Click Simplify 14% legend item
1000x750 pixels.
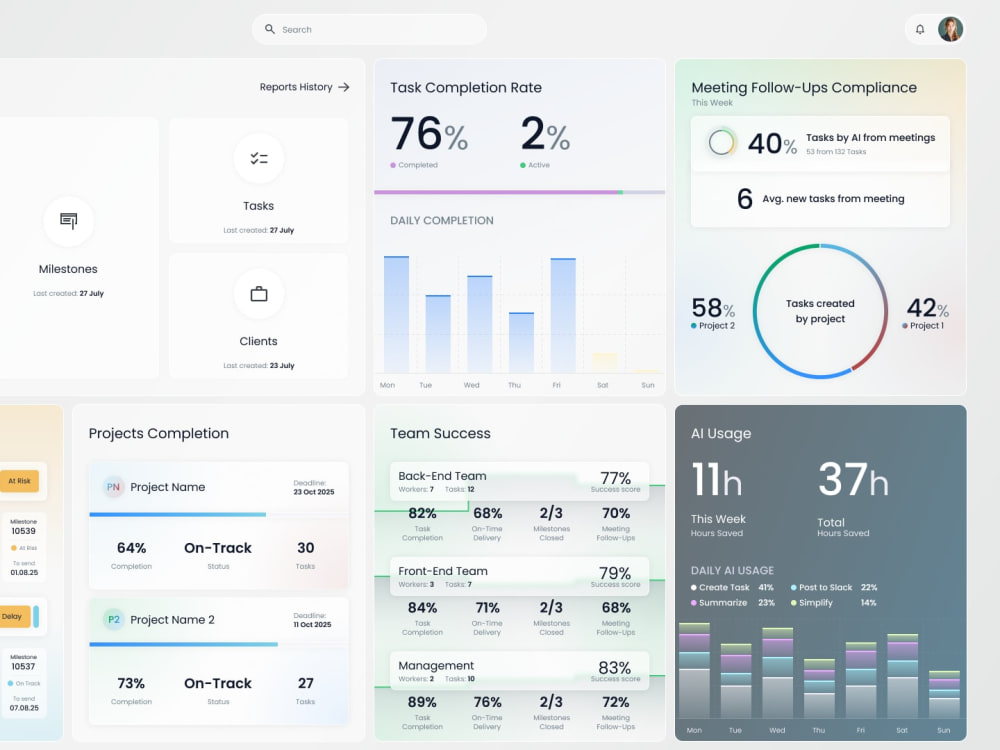tap(834, 603)
